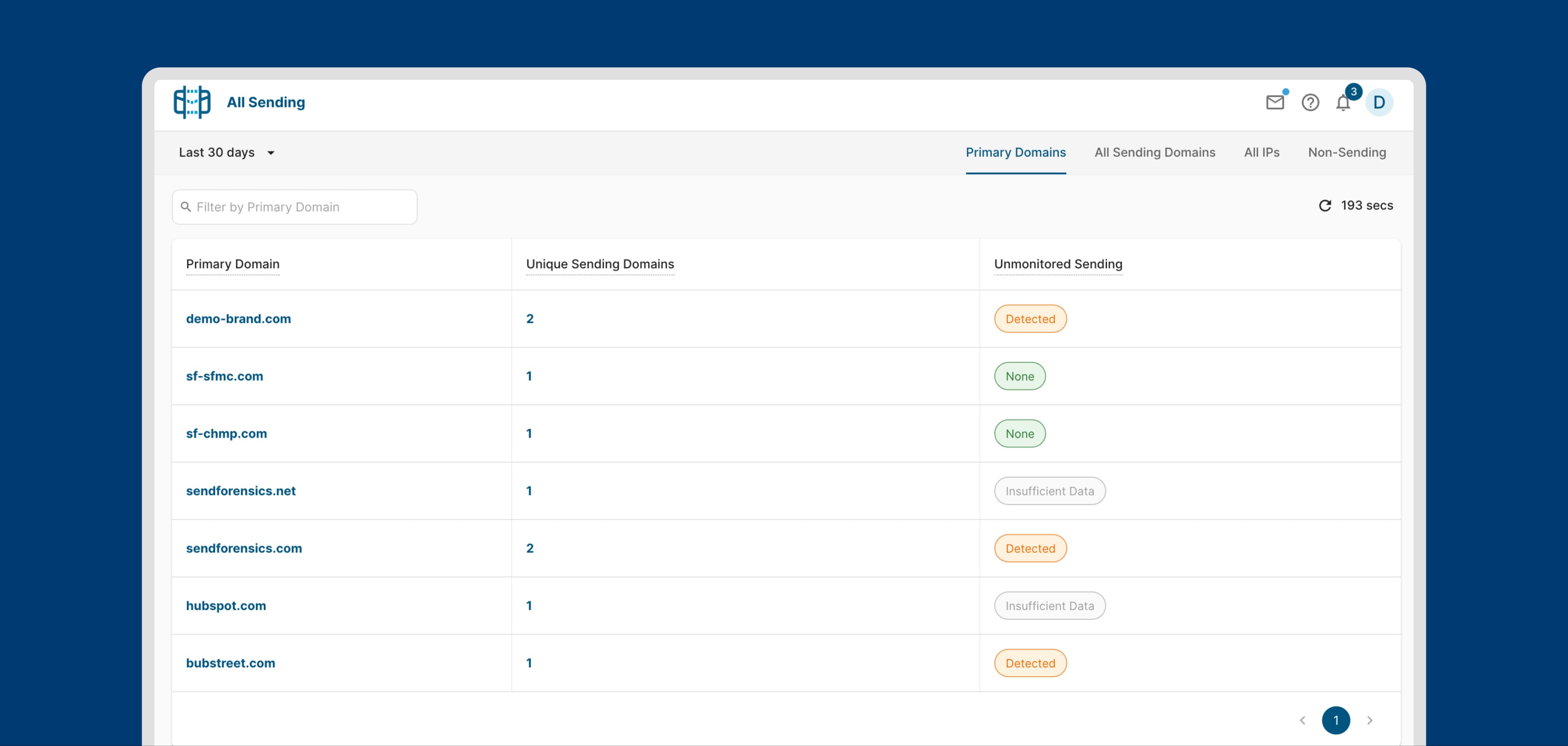Screen dimensions: 1568x746
Task: Open the help question mark icon
Action: [1310, 102]
